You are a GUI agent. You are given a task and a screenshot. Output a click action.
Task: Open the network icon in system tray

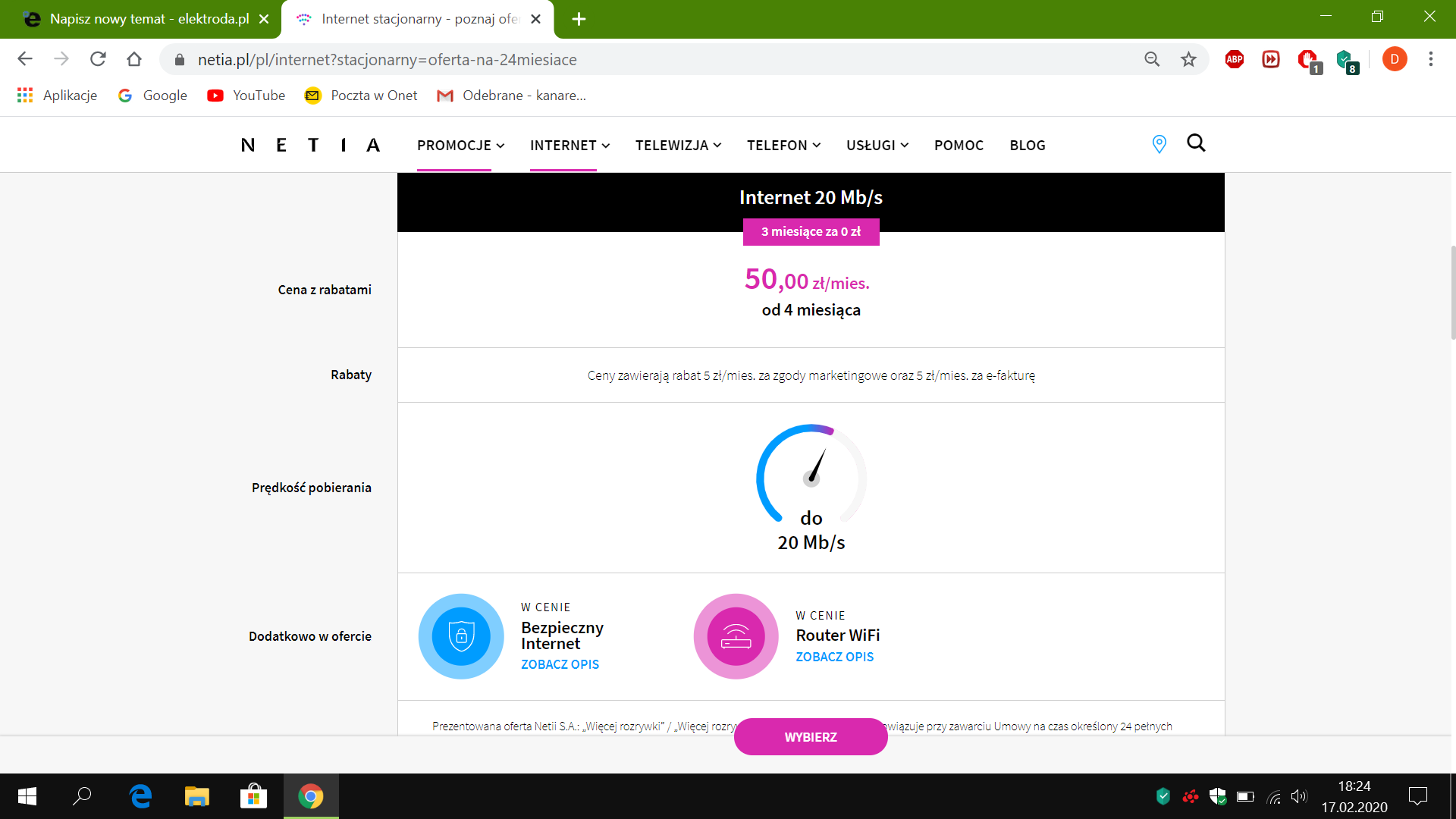coord(1274,796)
